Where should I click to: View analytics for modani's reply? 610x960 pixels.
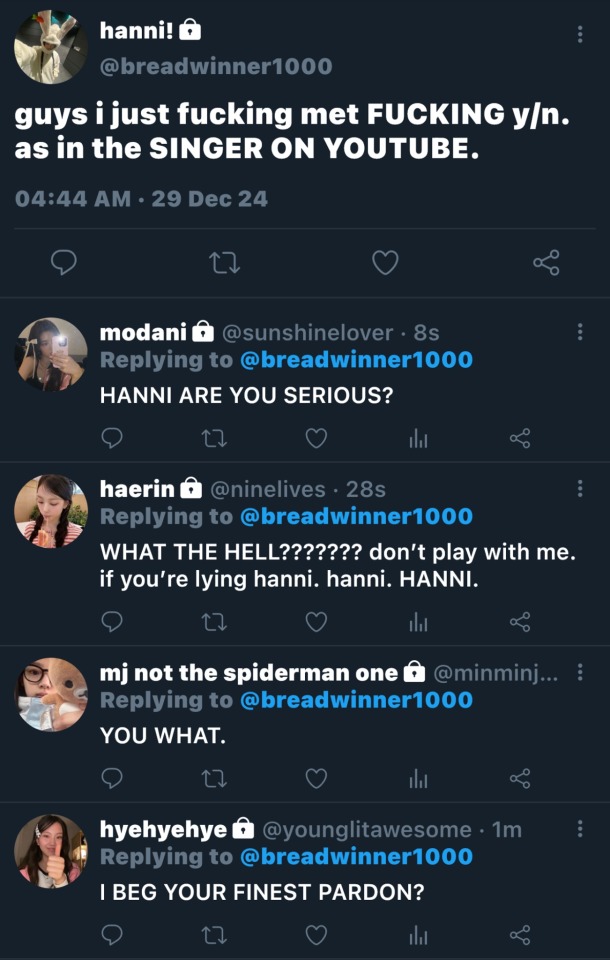pyautogui.click(x=418, y=438)
